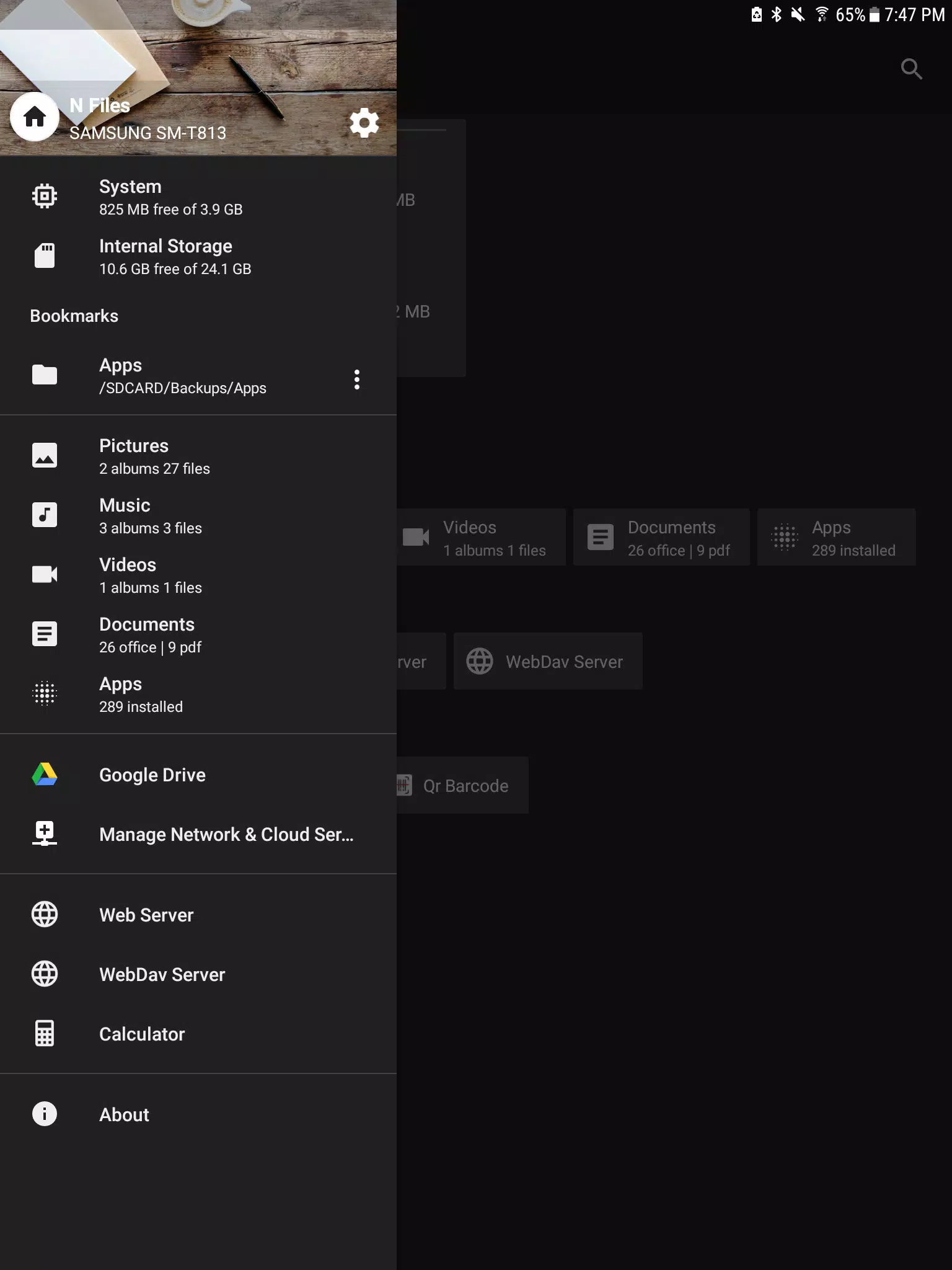Viewport: 952px width, 1270px height.
Task: Open the About entry
Action: [198, 1114]
